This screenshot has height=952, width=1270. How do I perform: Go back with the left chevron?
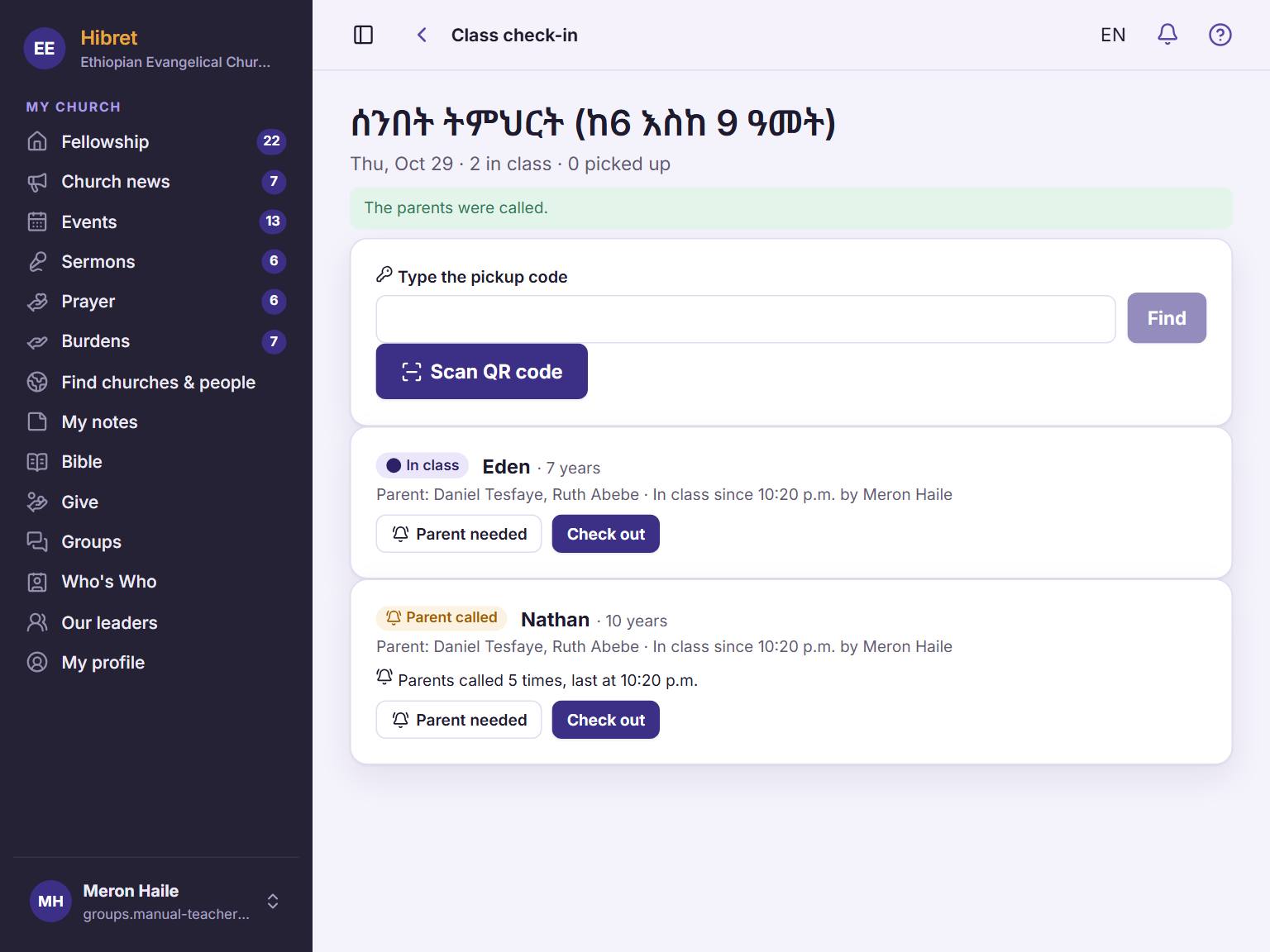[422, 35]
